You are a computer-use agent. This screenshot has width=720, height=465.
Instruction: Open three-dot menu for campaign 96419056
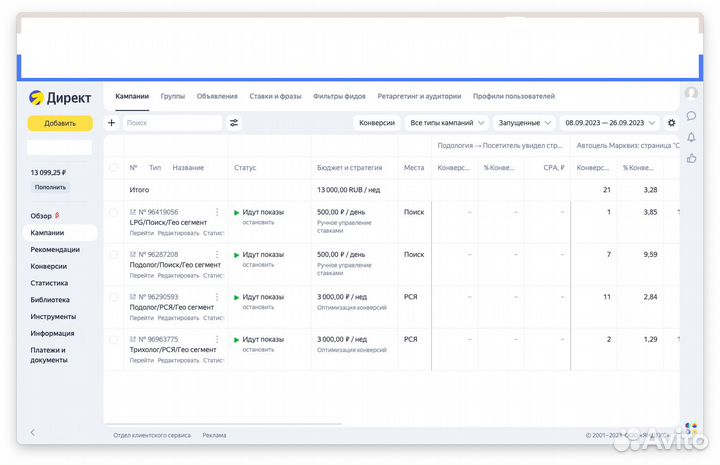[x=217, y=212]
